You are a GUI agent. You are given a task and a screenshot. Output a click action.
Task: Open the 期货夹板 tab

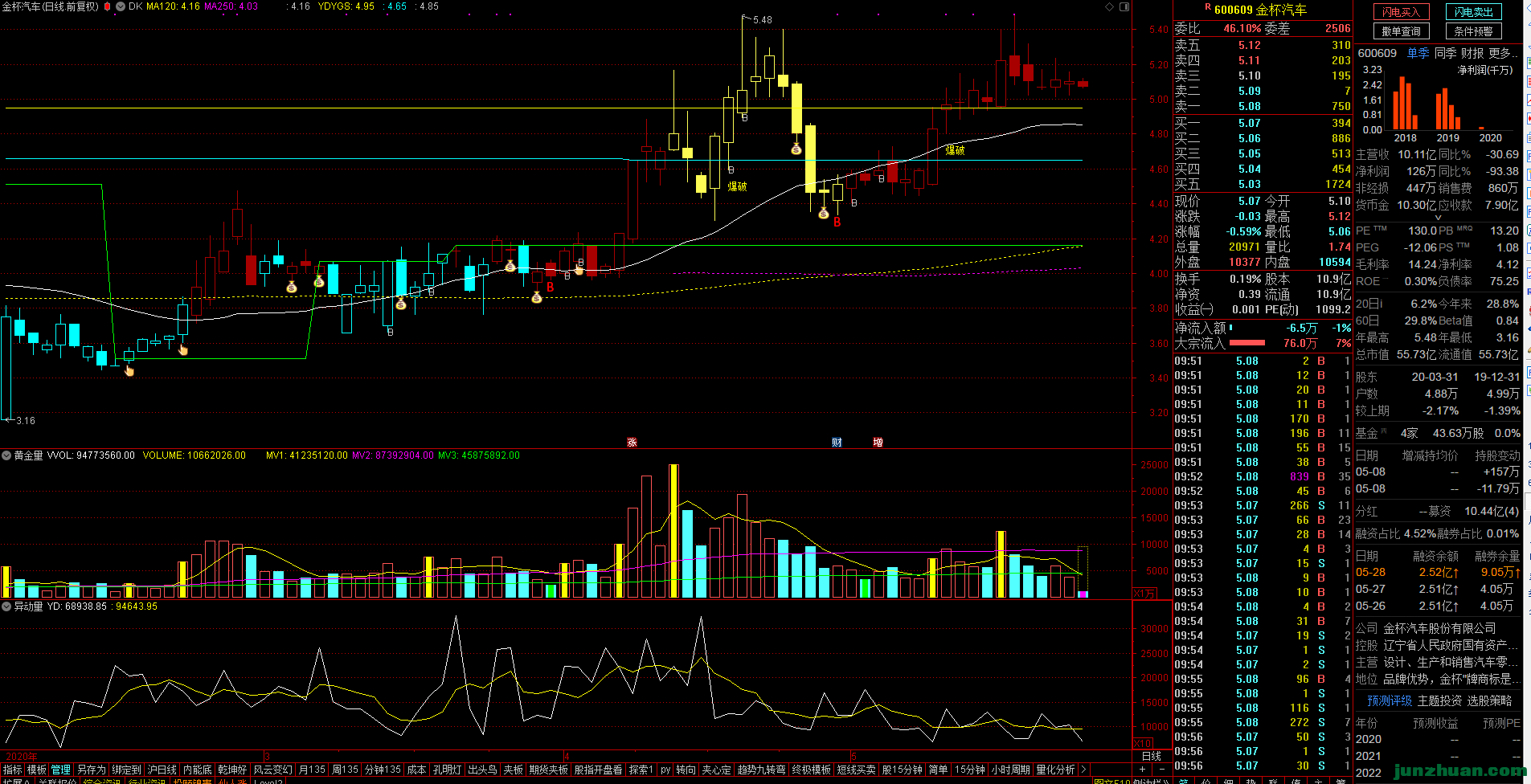(548, 770)
